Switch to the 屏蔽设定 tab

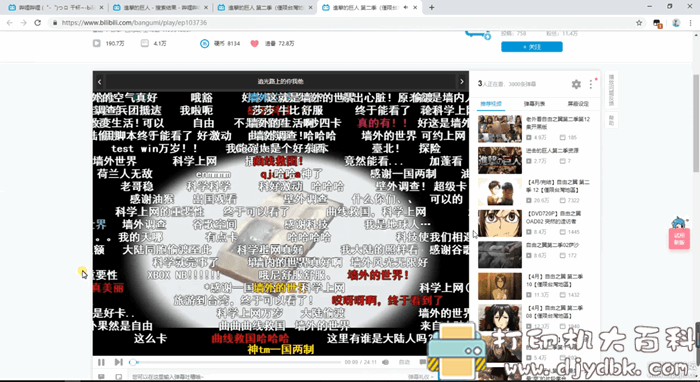tap(578, 104)
